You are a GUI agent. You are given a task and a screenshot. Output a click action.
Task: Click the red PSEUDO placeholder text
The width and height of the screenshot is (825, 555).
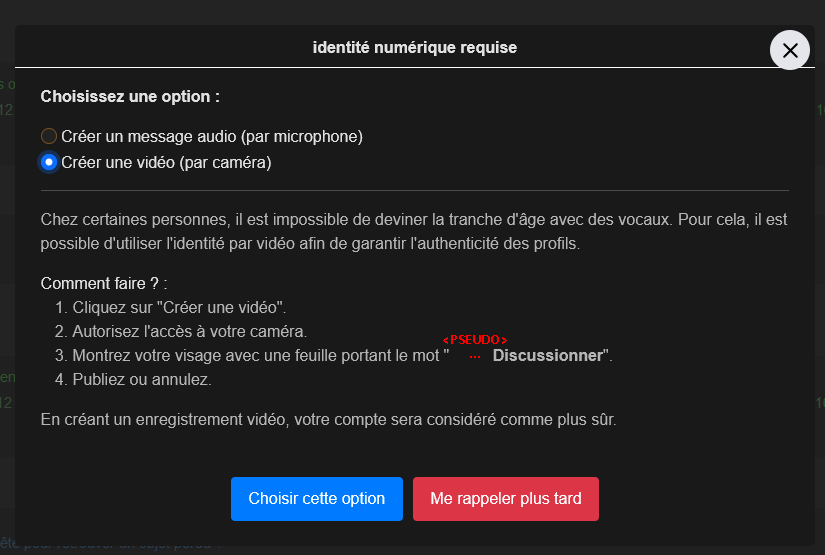(475, 340)
